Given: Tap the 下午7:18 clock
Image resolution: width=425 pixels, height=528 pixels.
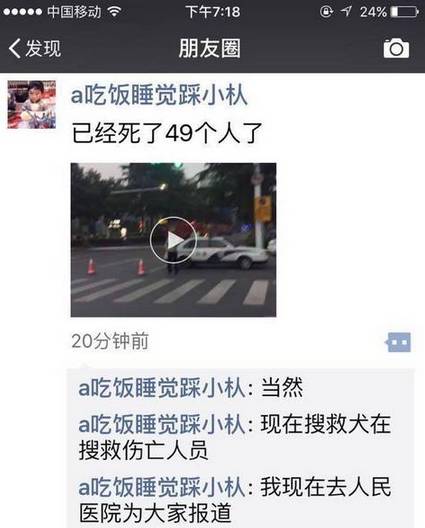Looking at the screenshot, I should 213,12.
